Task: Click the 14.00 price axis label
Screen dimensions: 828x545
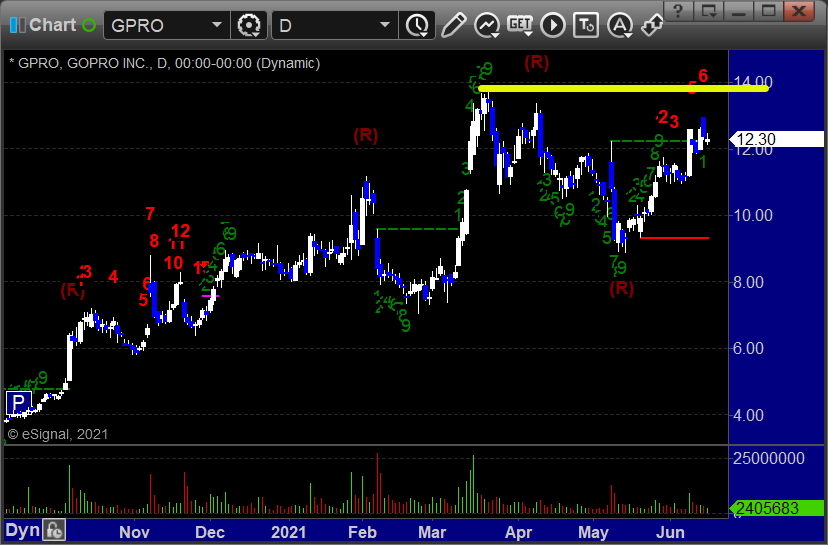Action: pyautogui.click(x=754, y=82)
